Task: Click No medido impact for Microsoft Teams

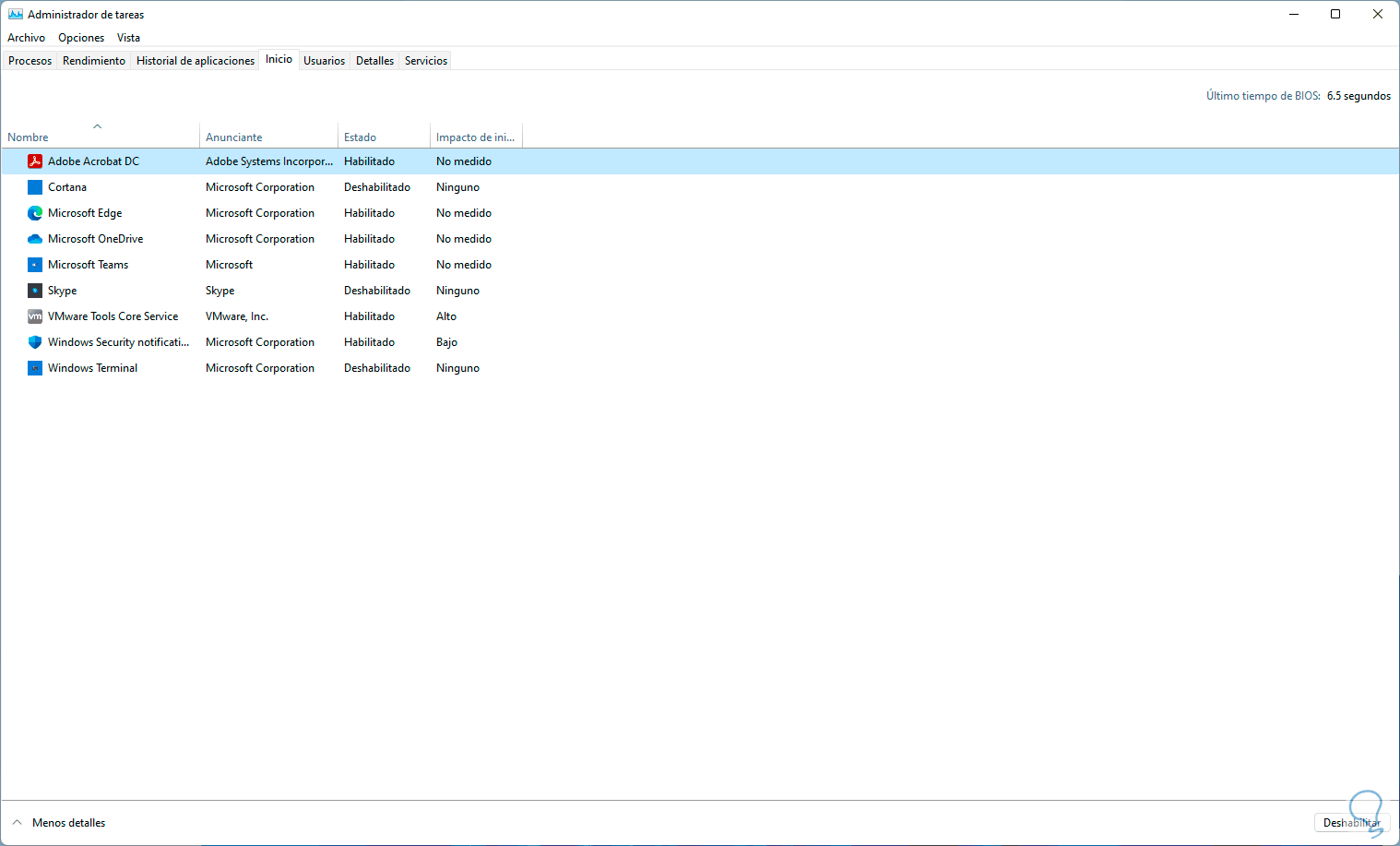Action: (464, 265)
